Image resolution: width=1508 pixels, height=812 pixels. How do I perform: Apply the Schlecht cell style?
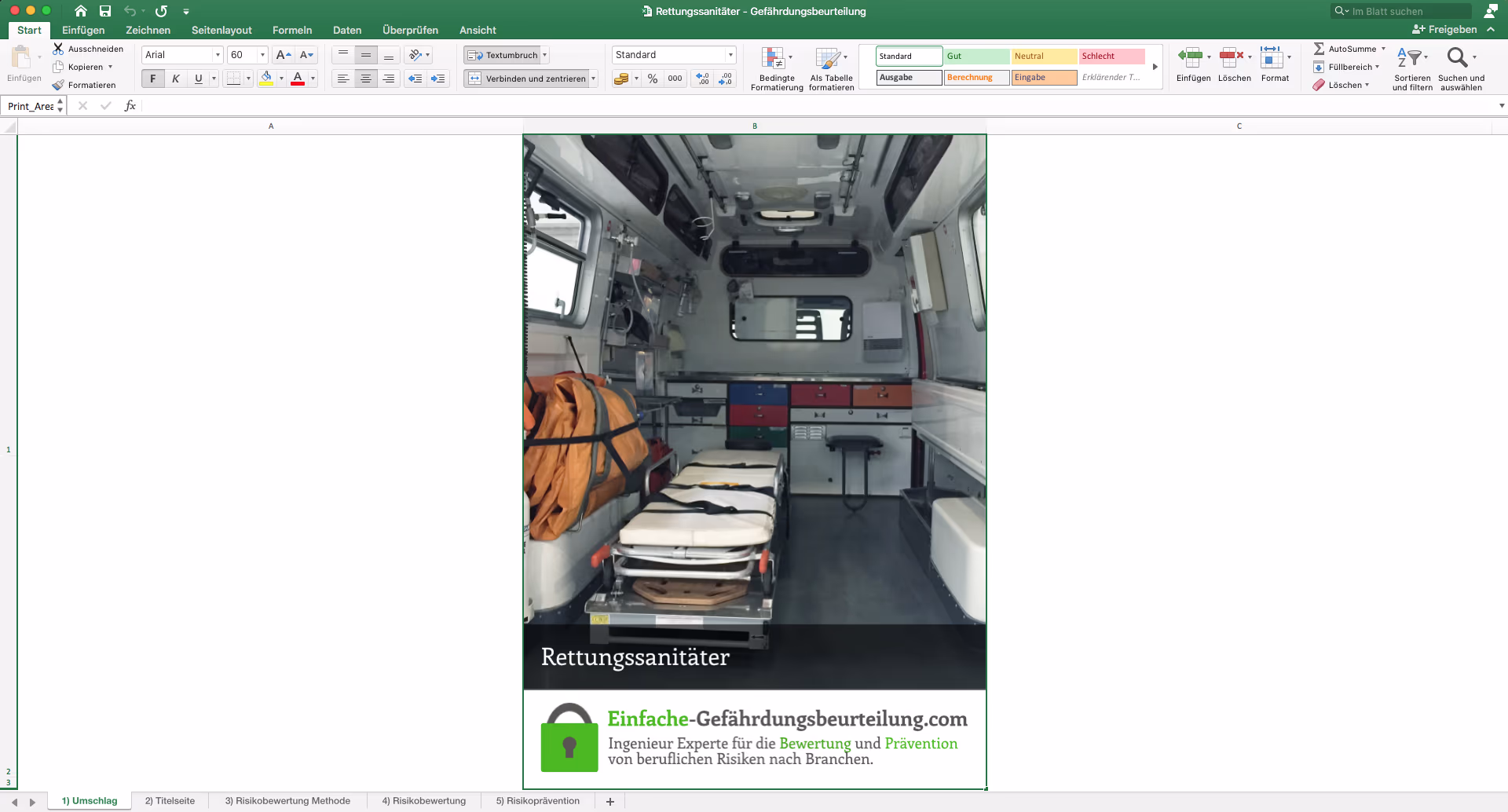tap(1111, 56)
